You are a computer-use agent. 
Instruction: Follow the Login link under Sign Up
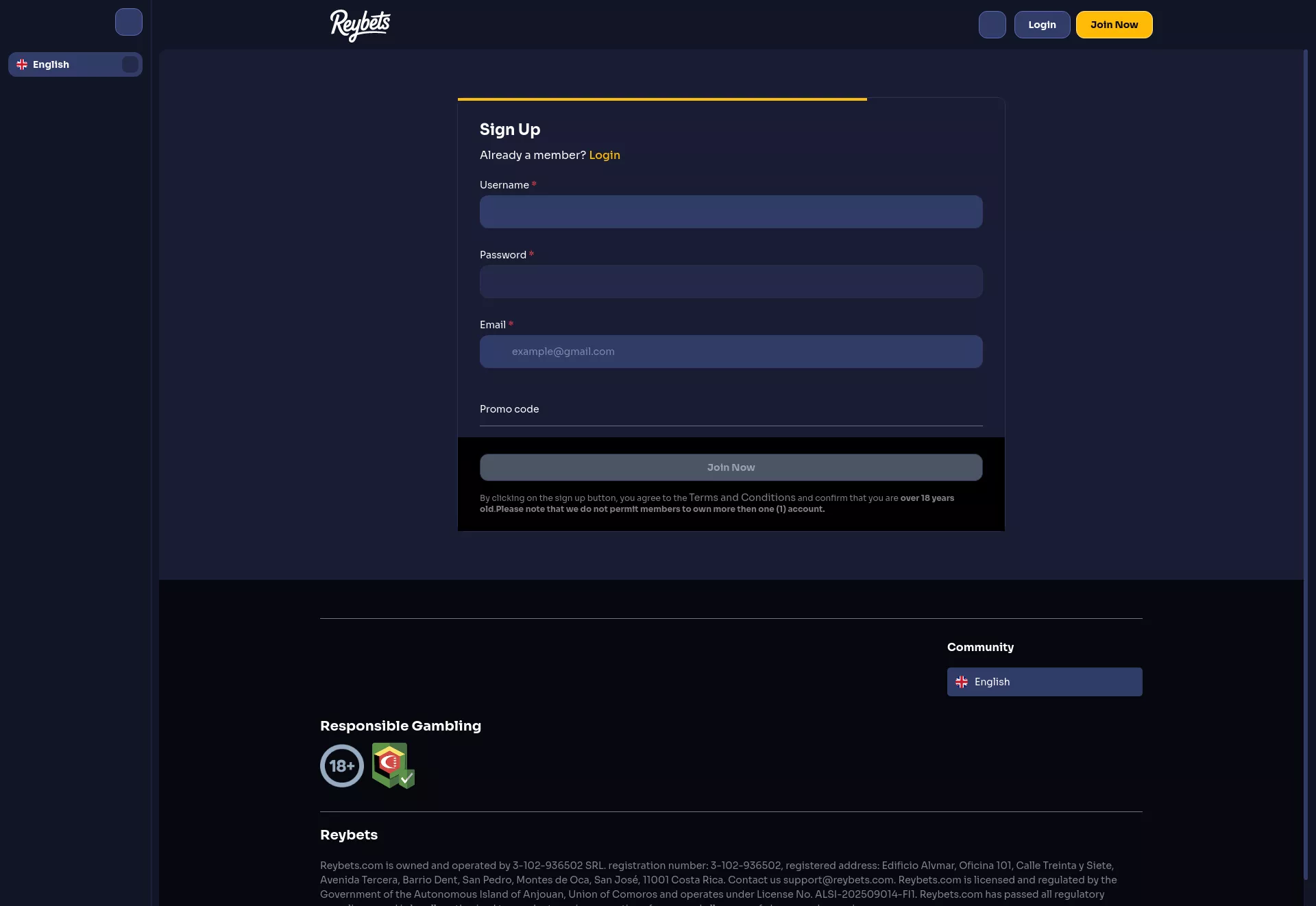point(605,155)
